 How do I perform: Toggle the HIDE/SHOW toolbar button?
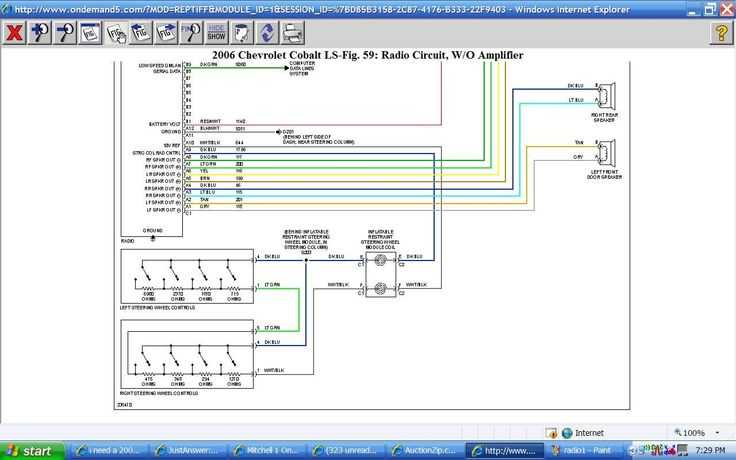217,33
